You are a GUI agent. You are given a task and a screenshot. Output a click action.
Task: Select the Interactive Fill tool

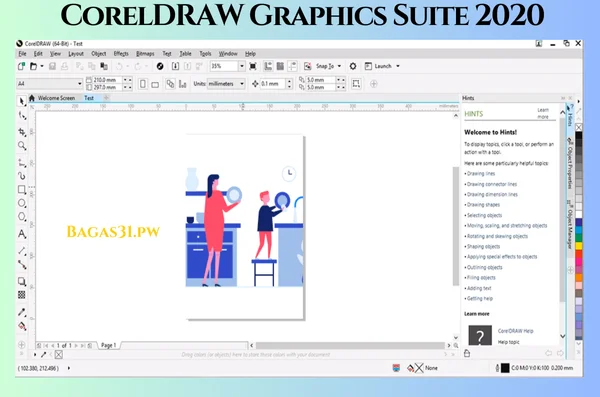(22, 326)
